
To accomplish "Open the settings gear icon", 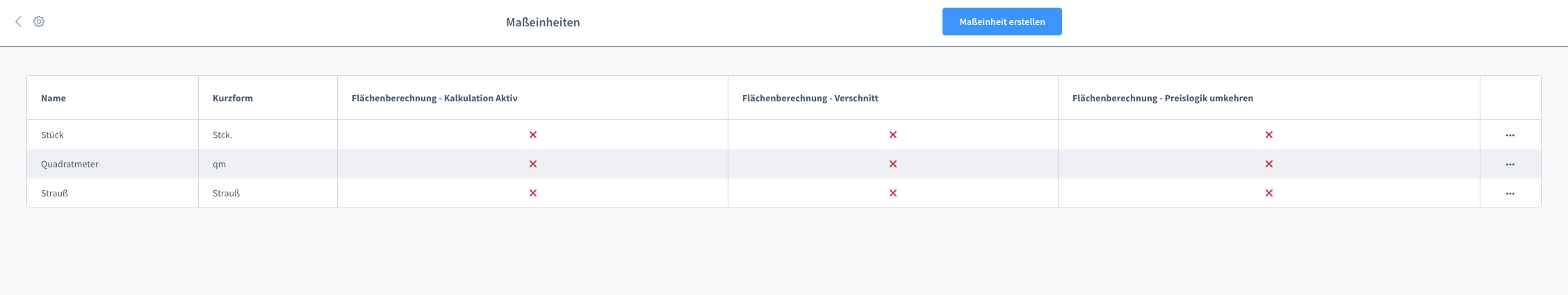I will [39, 22].
